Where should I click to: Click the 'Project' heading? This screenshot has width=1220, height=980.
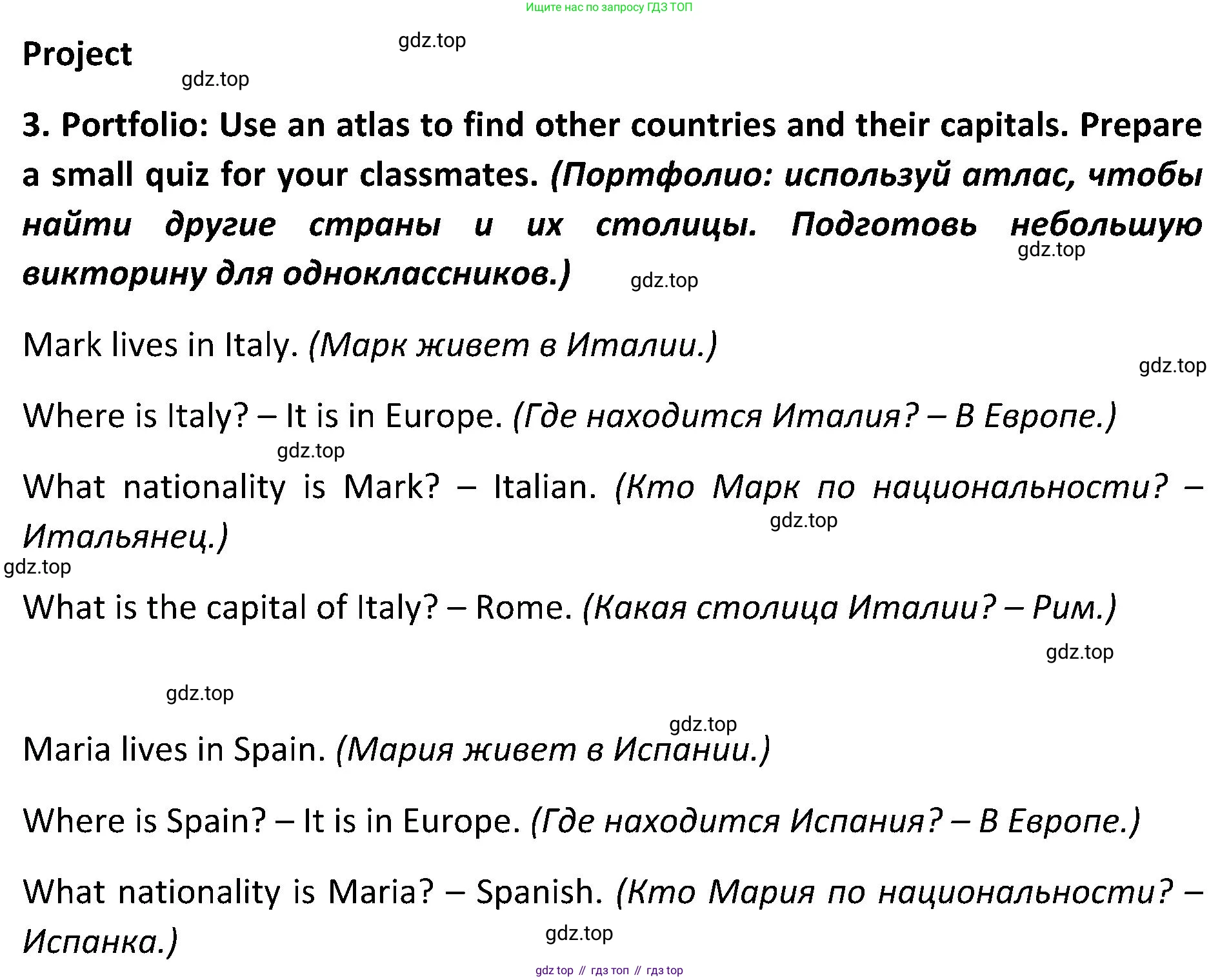click(x=77, y=54)
